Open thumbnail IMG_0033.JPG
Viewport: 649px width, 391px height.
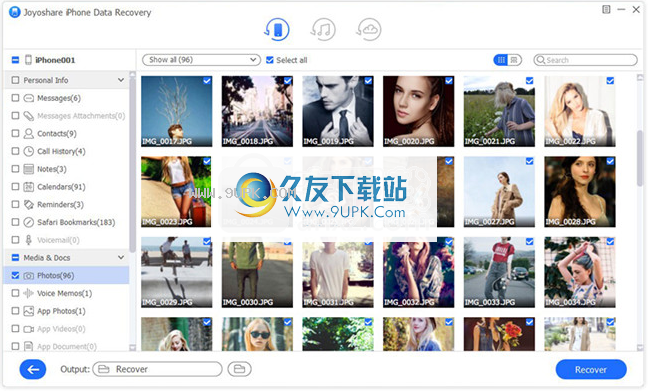pyautogui.click(x=499, y=272)
